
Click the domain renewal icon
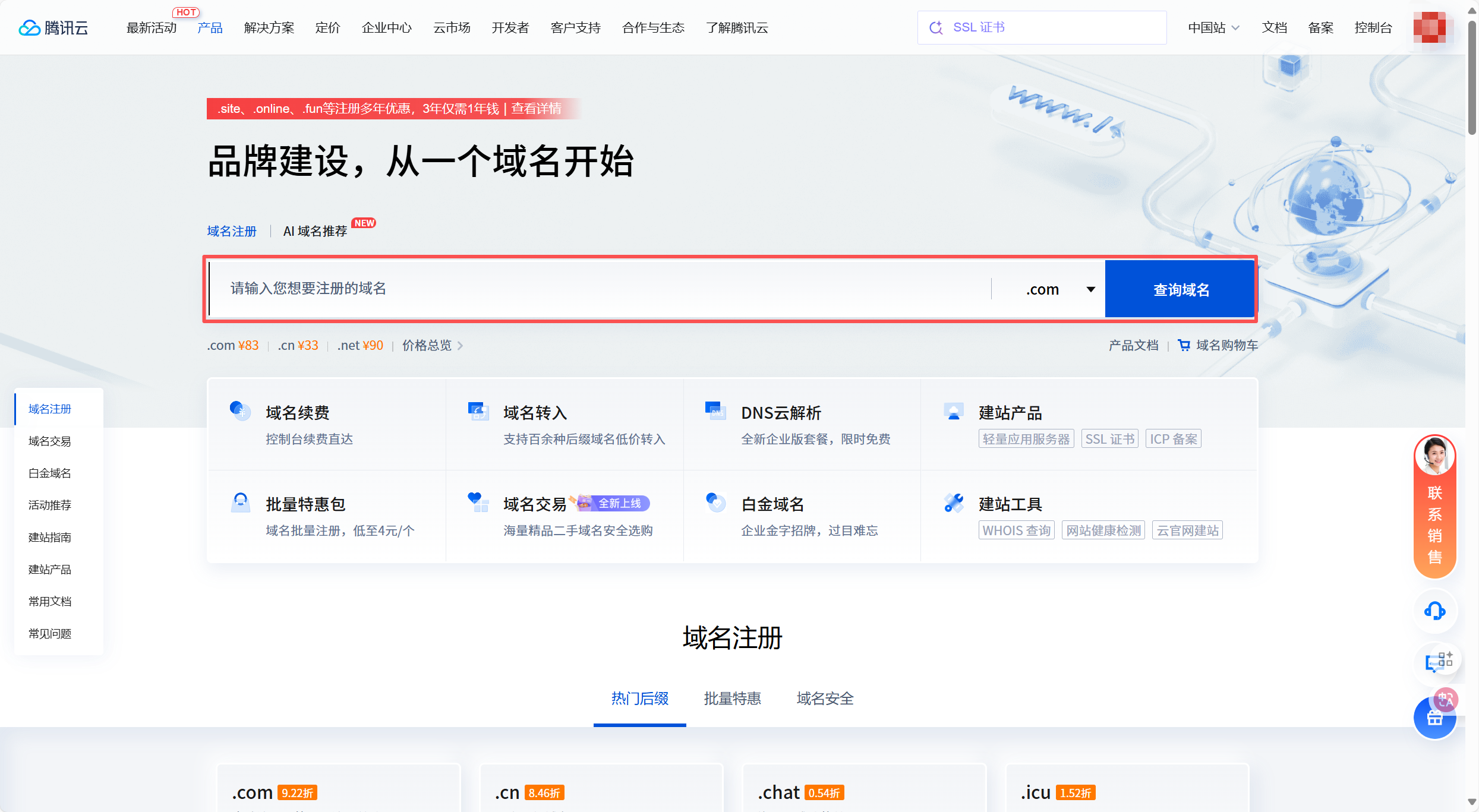(240, 410)
